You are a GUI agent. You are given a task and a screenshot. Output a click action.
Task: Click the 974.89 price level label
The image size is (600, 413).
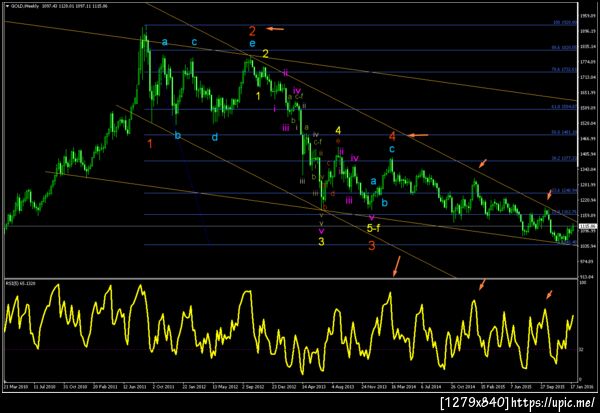point(588,261)
